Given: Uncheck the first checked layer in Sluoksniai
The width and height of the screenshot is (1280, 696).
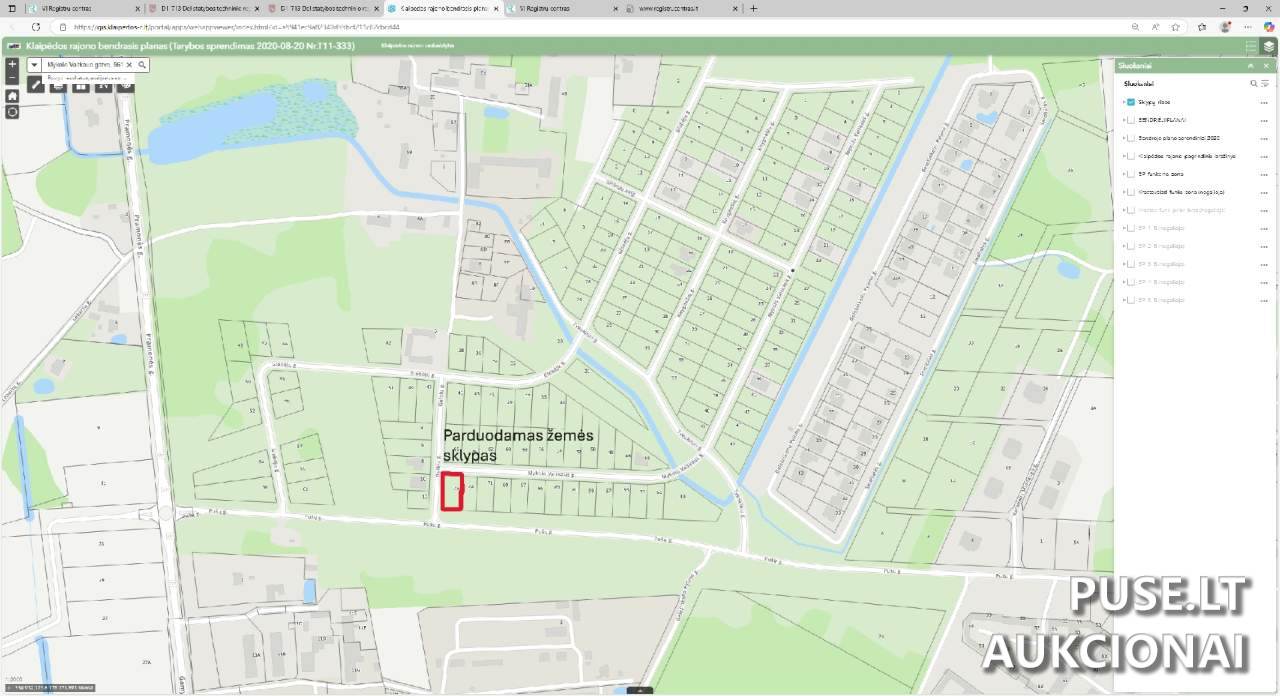Looking at the screenshot, I should pos(1131,102).
